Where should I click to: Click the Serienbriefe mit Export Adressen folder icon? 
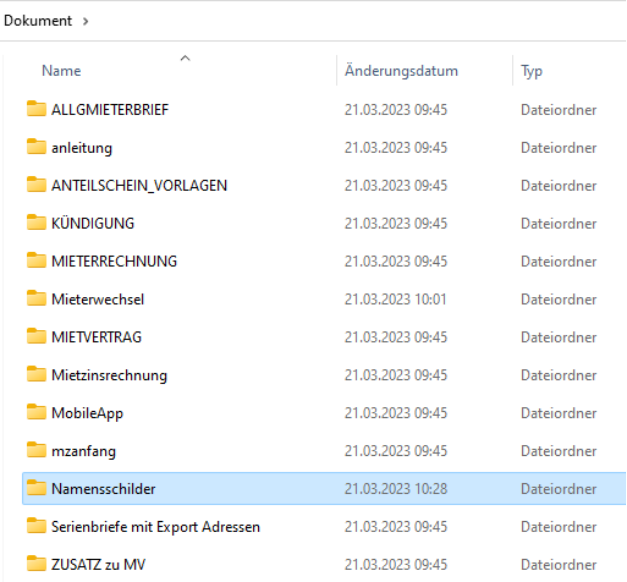coord(36,526)
